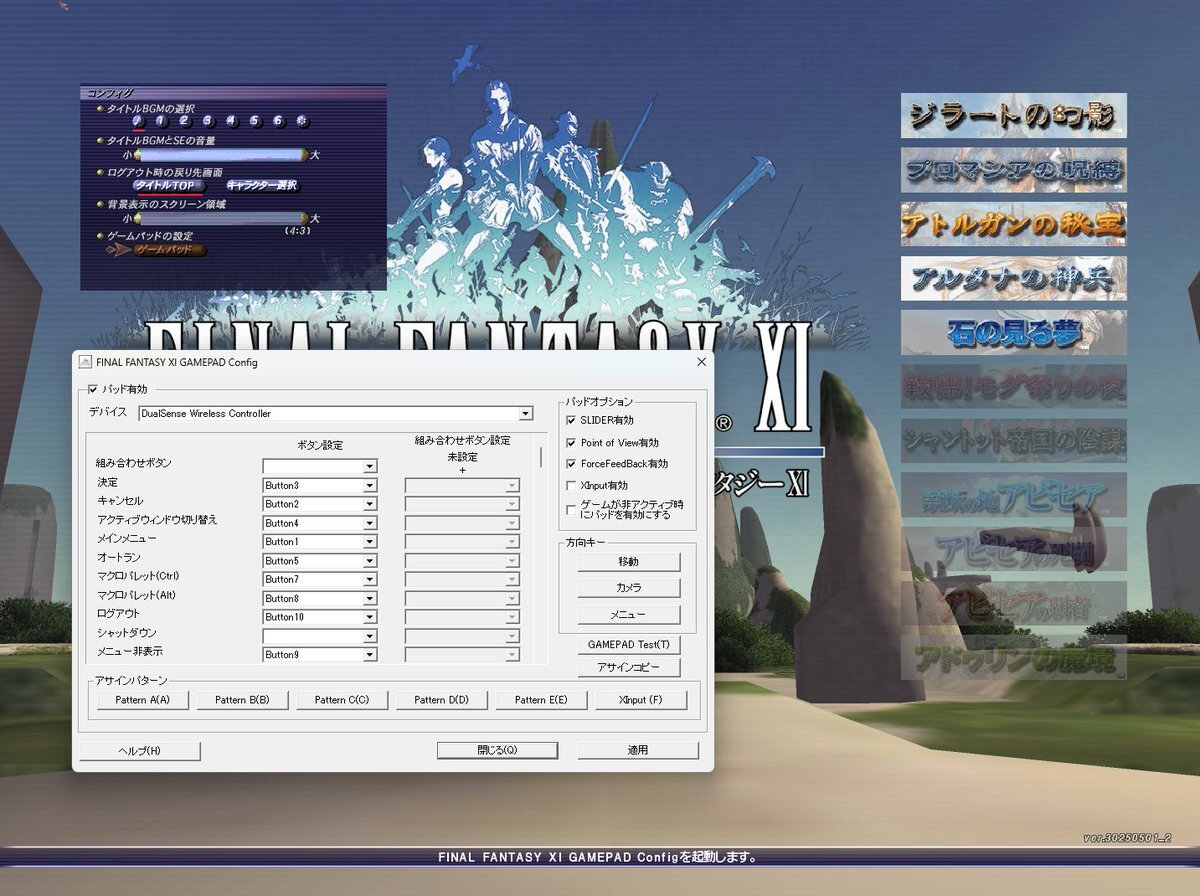The image size is (1200, 896).
Task: Click the (4:3) aspect ratio text
Action: point(299,231)
